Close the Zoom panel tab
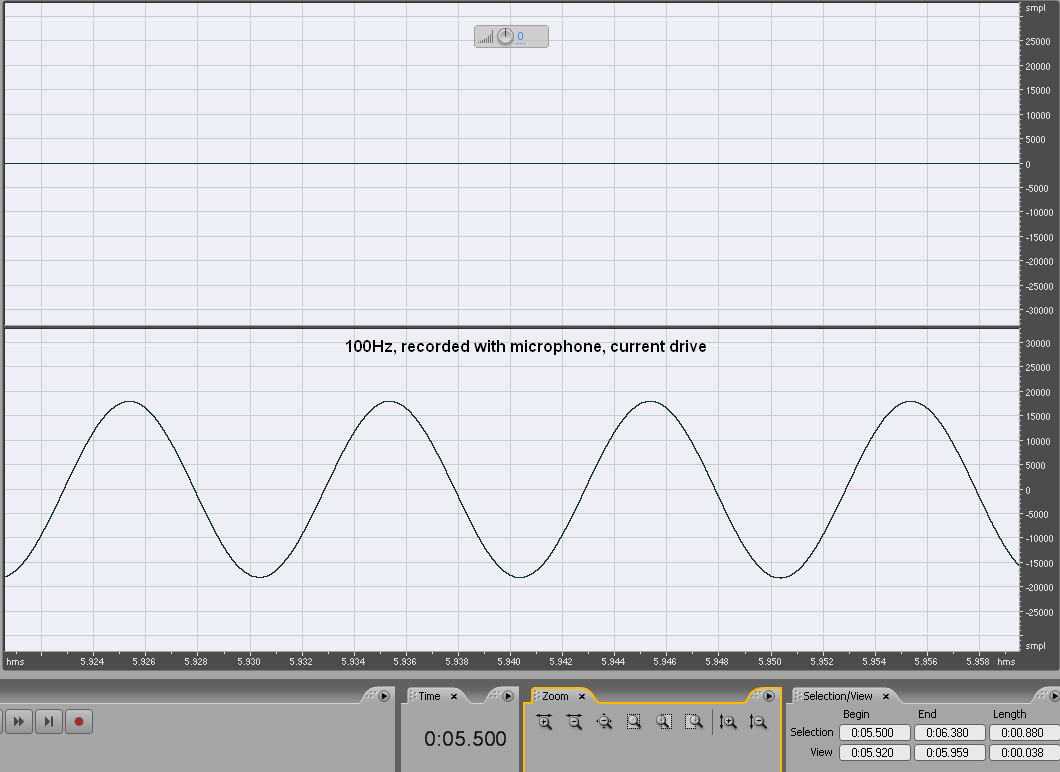The width and height of the screenshot is (1060, 772). click(x=582, y=696)
